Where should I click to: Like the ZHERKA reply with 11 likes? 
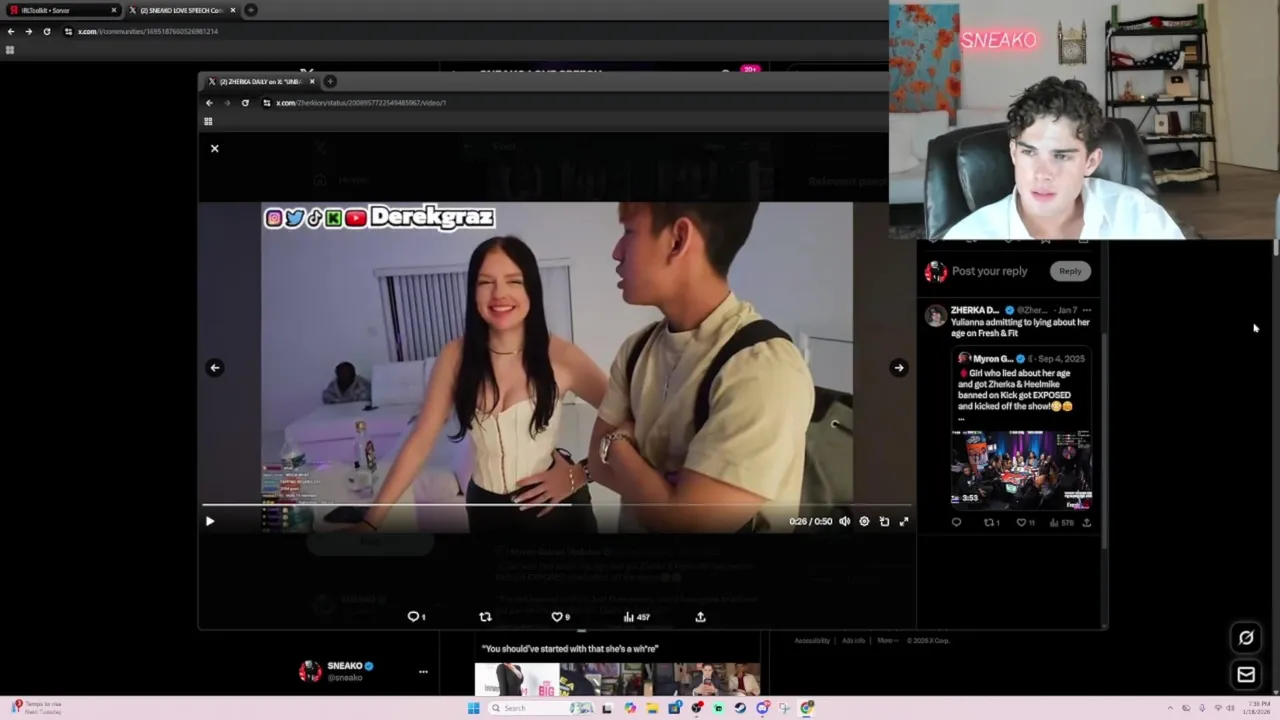coord(1025,522)
